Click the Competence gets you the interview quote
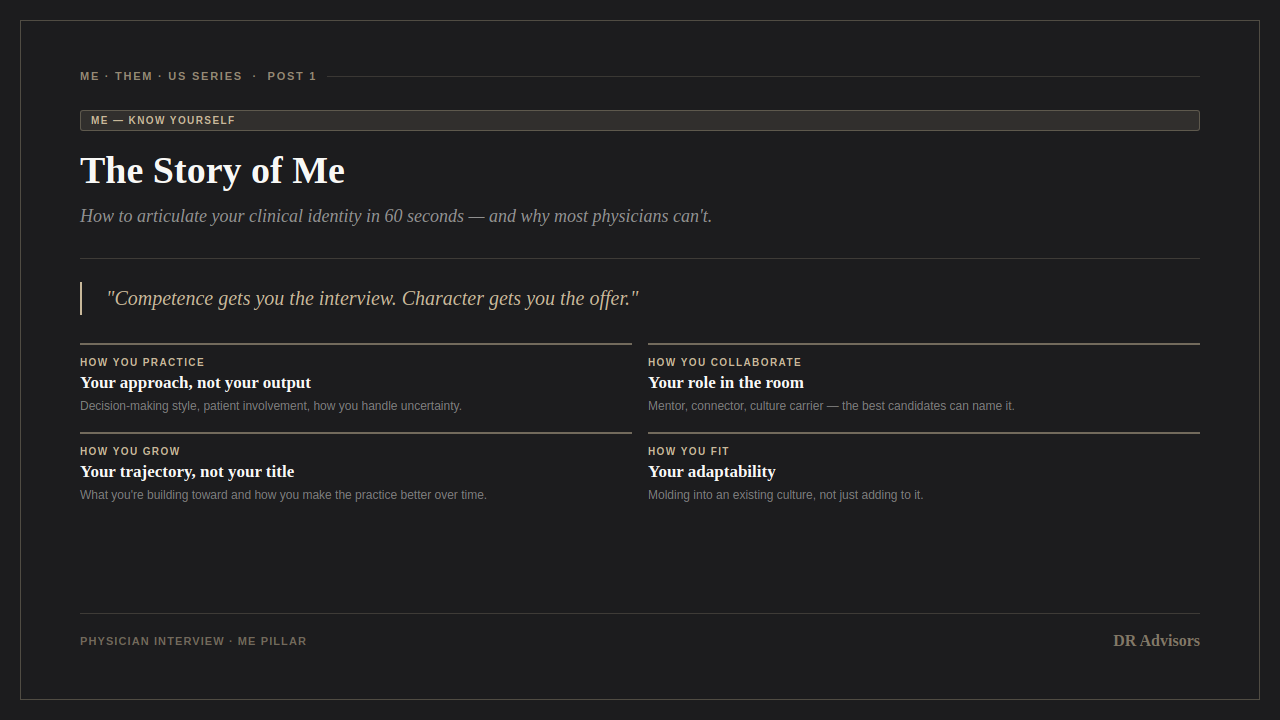The width and height of the screenshot is (1280, 720). [x=372, y=298]
